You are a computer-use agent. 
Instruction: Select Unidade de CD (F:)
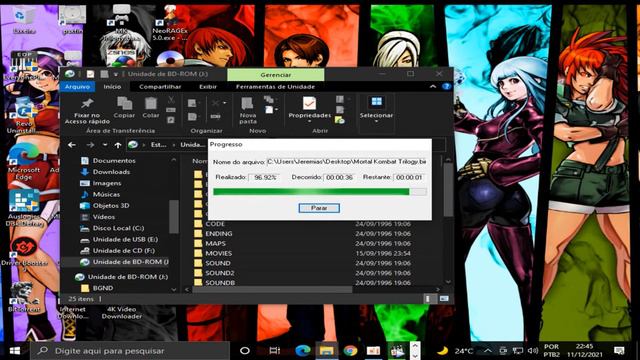tap(123, 251)
